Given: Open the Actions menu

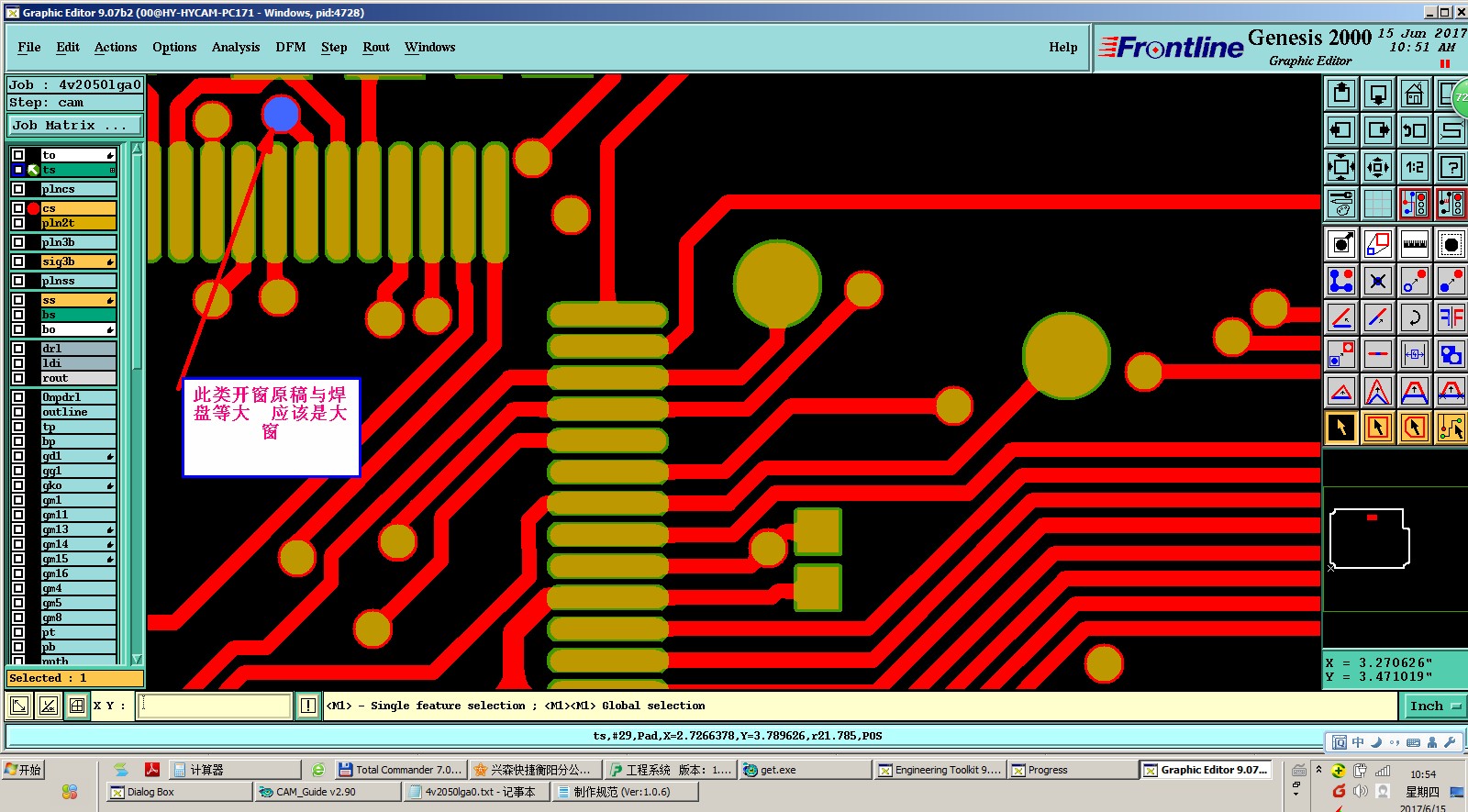Looking at the screenshot, I should (x=116, y=47).
